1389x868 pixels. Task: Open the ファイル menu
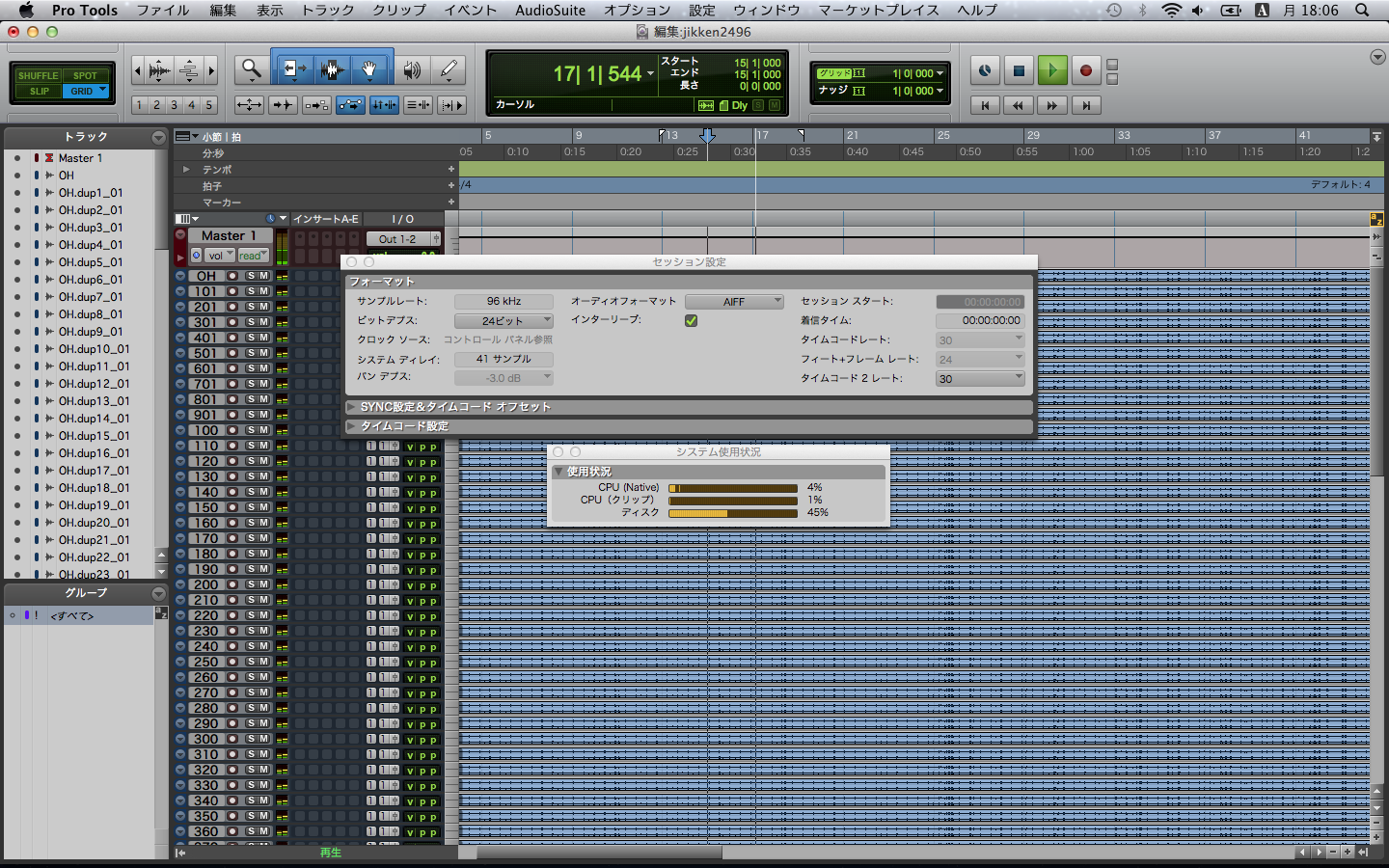pyautogui.click(x=163, y=10)
